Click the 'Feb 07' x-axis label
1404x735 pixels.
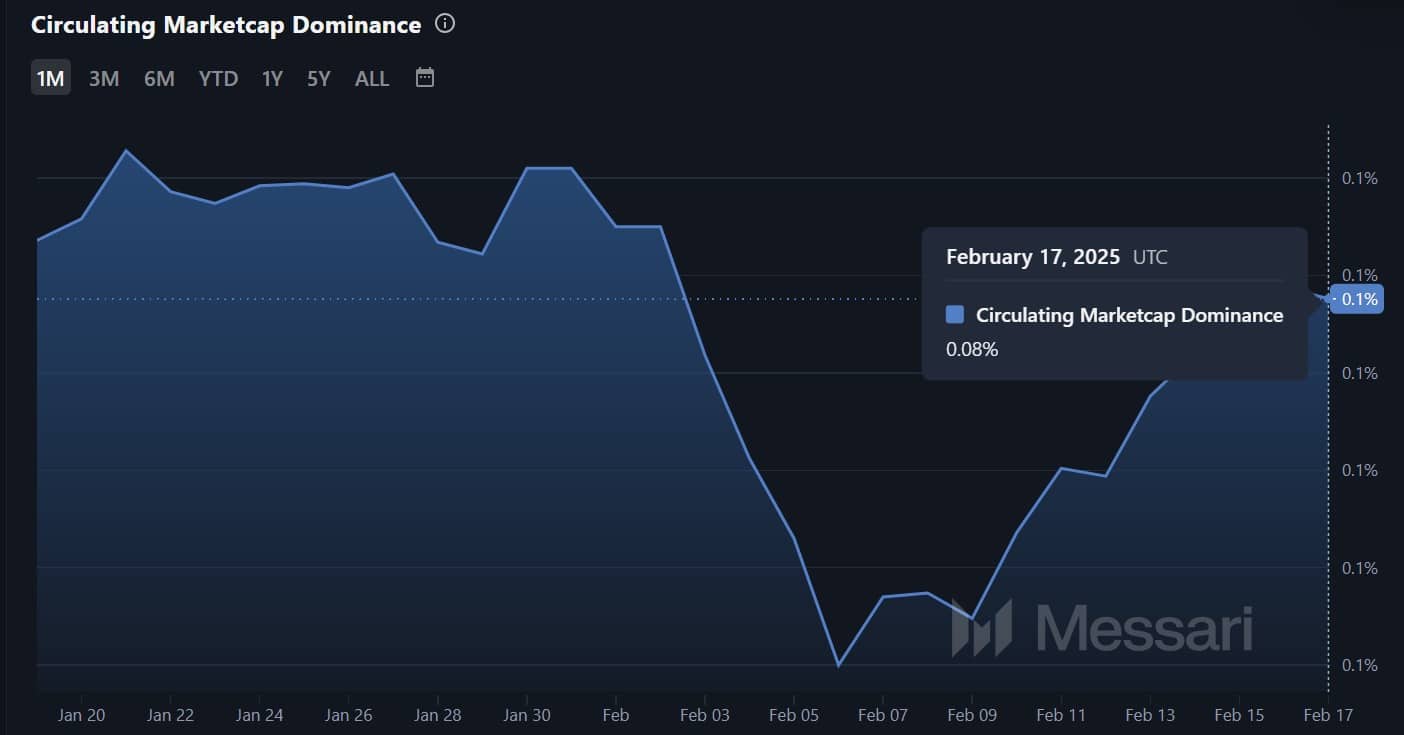(x=883, y=715)
